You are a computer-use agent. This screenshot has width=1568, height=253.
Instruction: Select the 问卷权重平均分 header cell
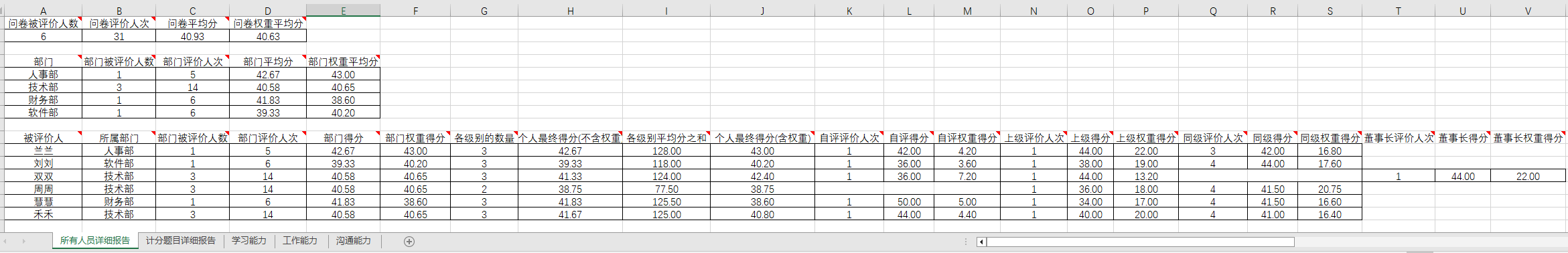[x=268, y=23]
